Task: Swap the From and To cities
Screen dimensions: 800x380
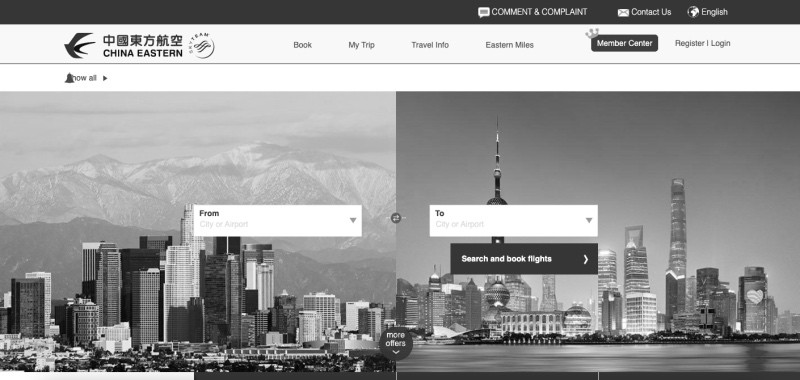Action: pyautogui.click(x=396, y=218)
